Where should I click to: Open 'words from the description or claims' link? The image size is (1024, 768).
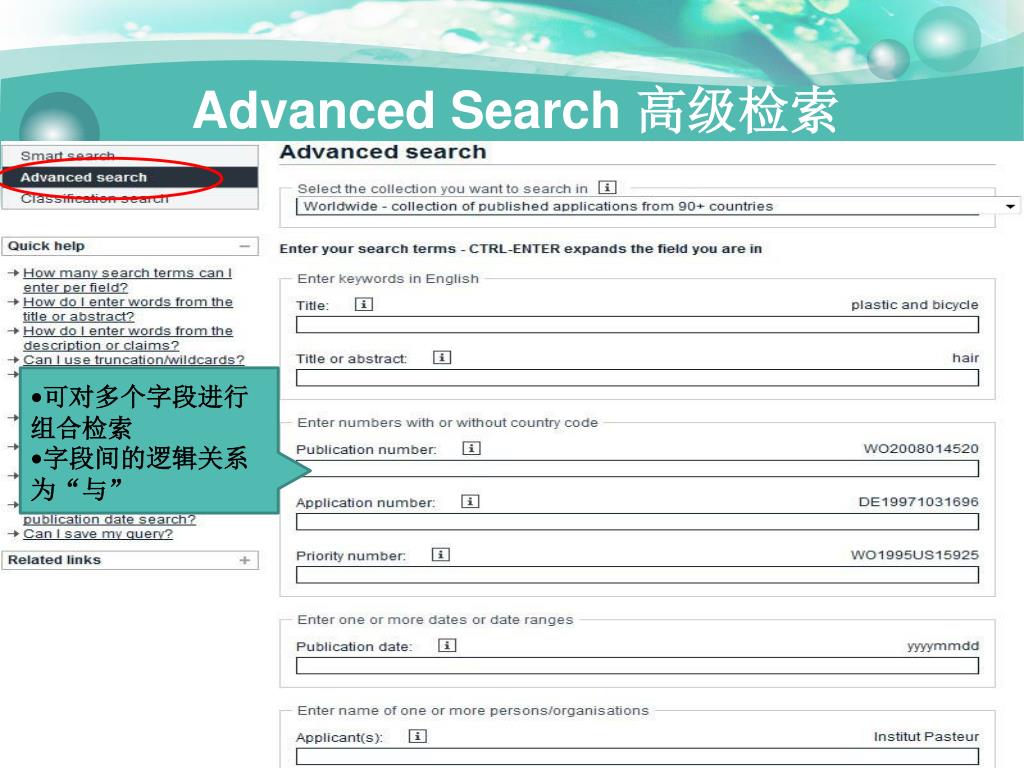click(x=127, y=338)
